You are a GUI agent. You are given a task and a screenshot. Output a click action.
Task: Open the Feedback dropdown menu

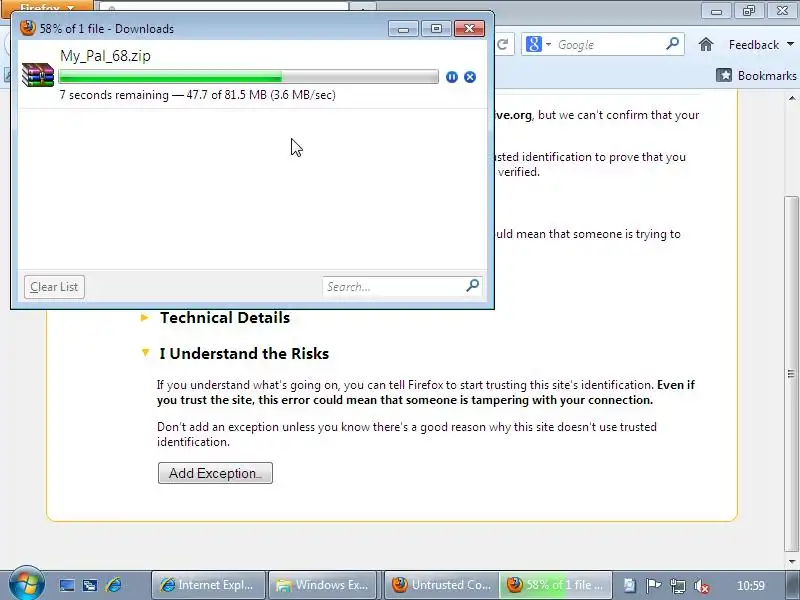tap(761, 45)
